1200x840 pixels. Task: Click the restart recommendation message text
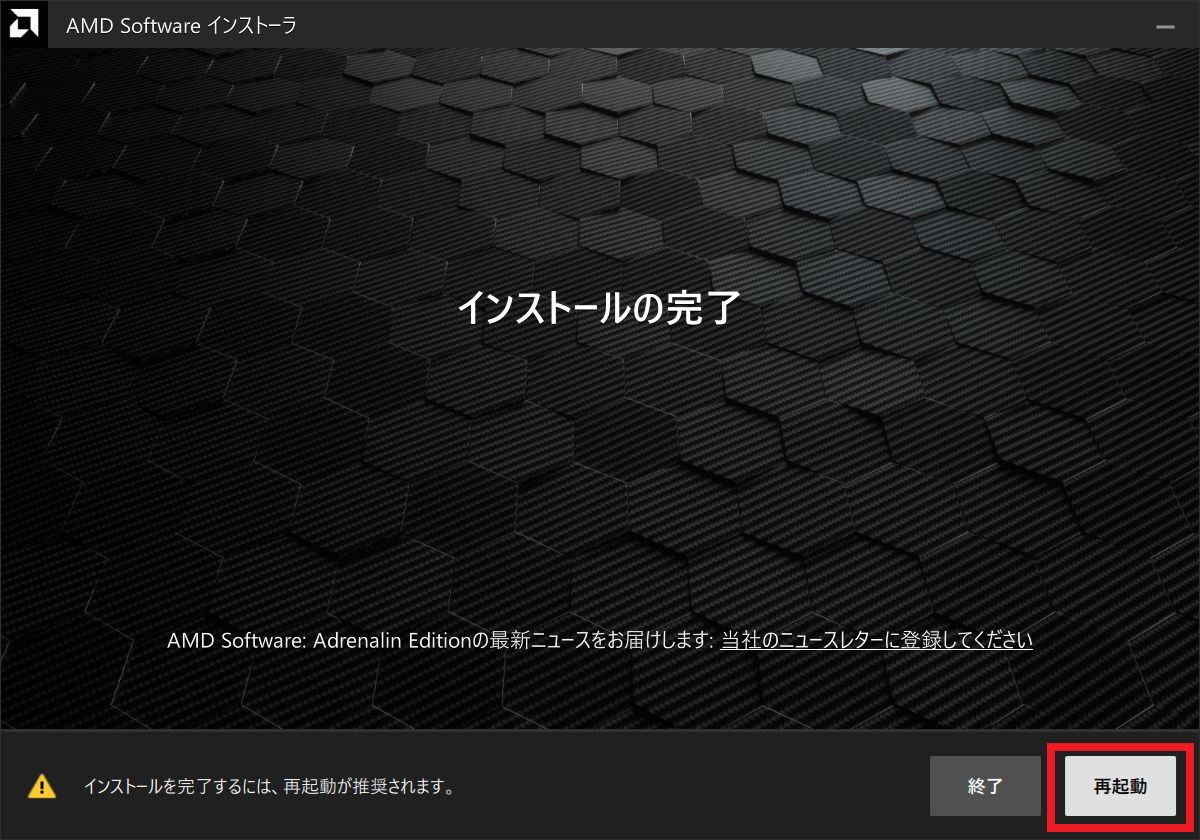click(268, 787)
